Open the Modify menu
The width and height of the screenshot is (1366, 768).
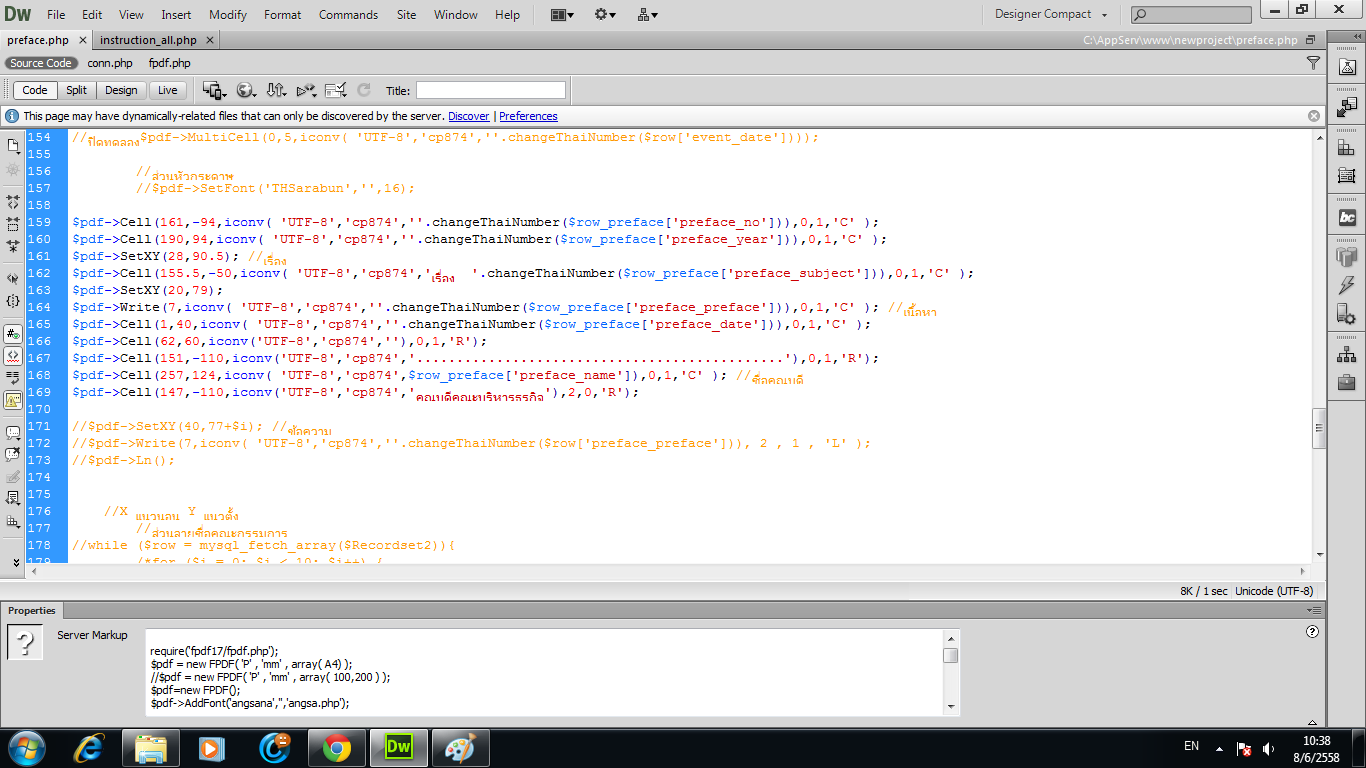[228, 15]
